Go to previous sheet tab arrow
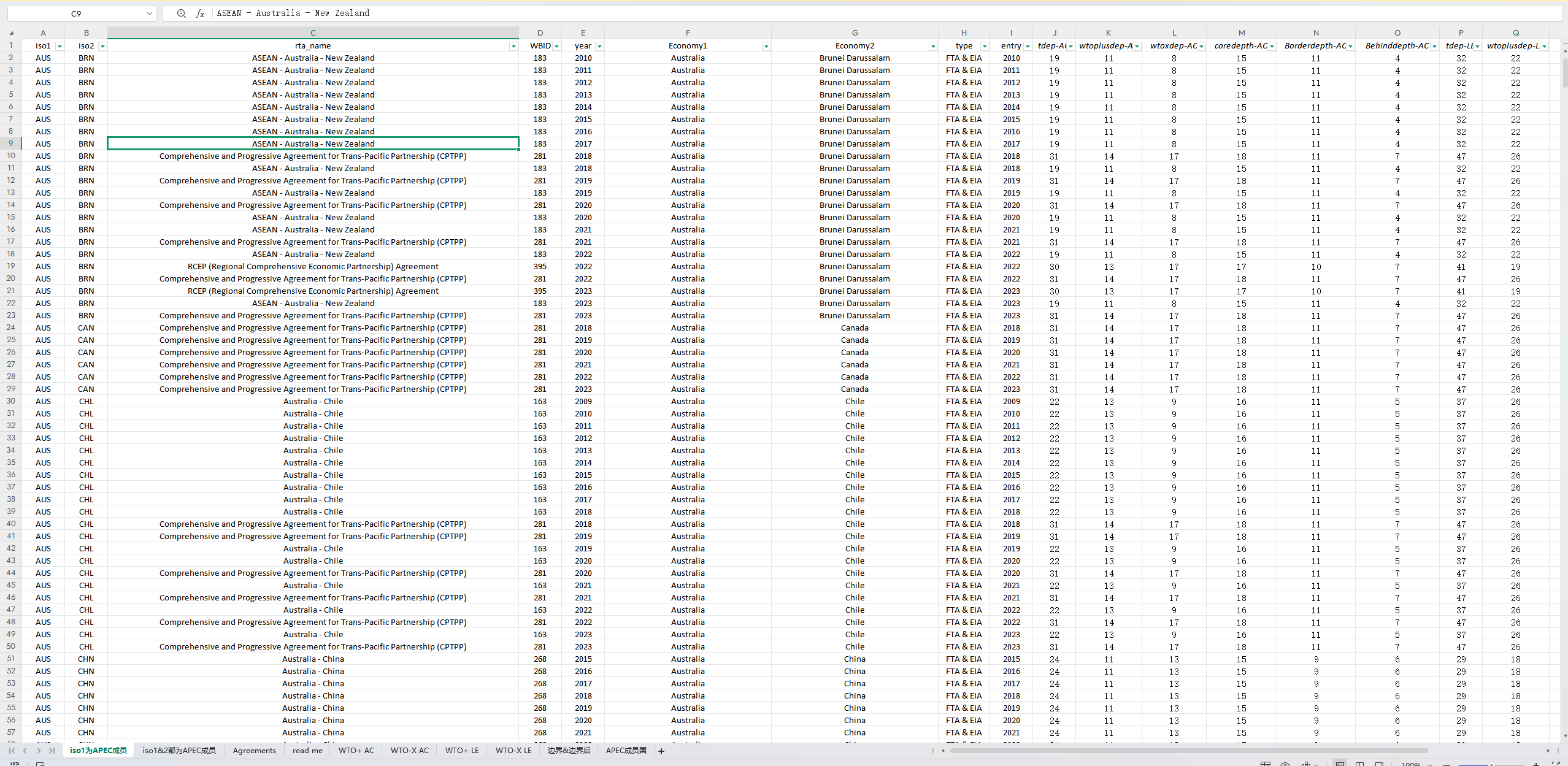Viewport: 1568px width, 766px height. pos(25,751)
